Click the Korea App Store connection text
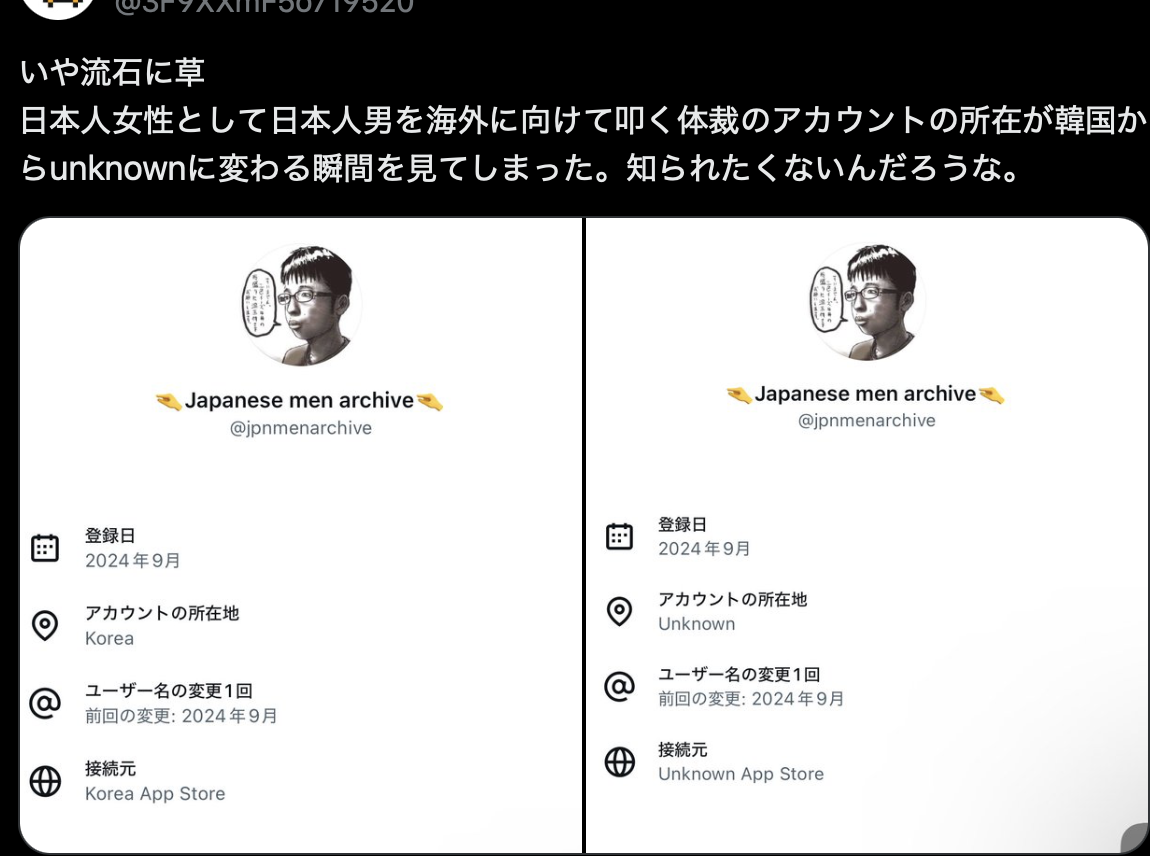Viewport: 1150px width, 856px height. click(155, 794)
